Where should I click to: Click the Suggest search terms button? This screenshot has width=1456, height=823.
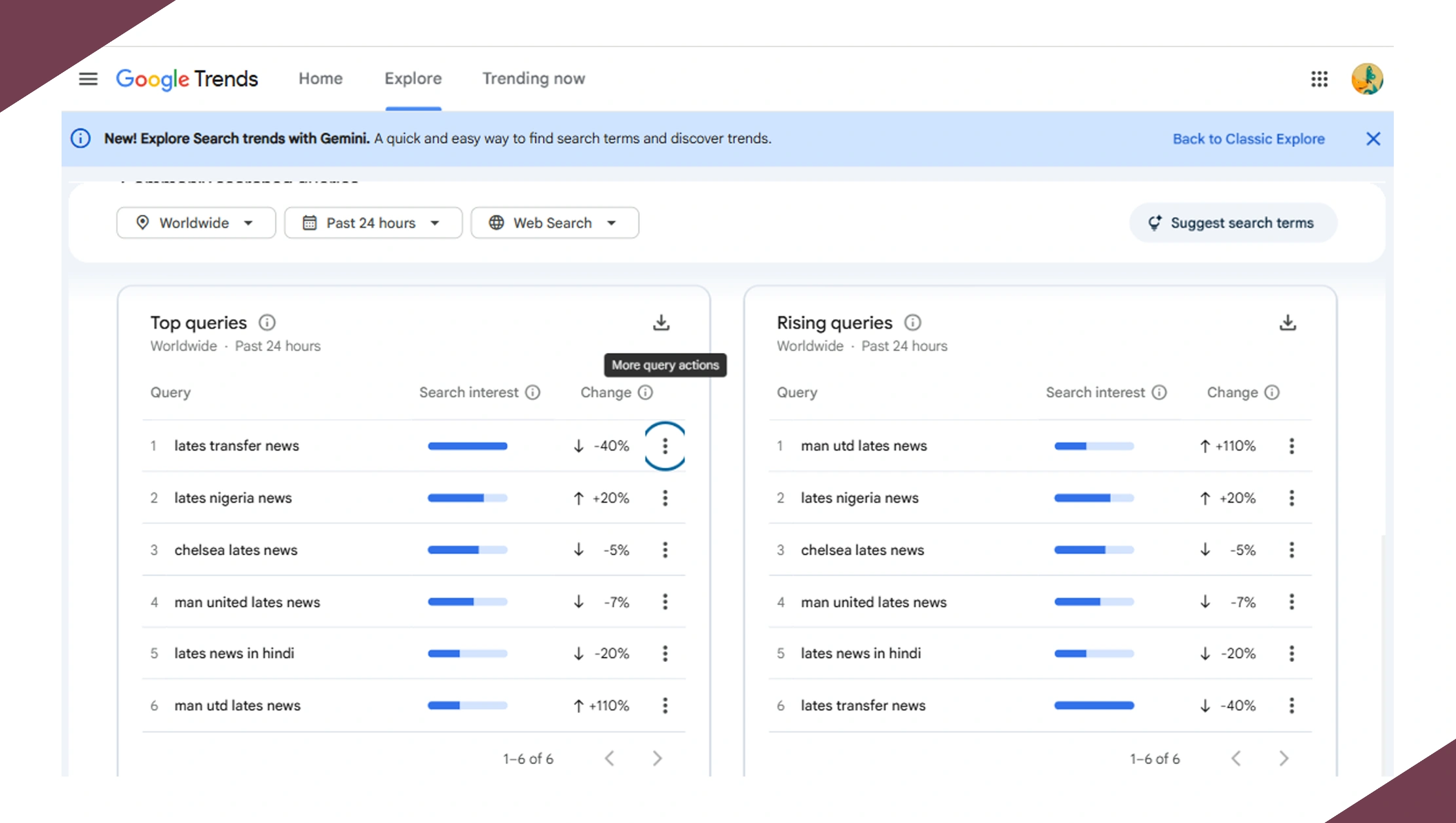(1233, 223)
